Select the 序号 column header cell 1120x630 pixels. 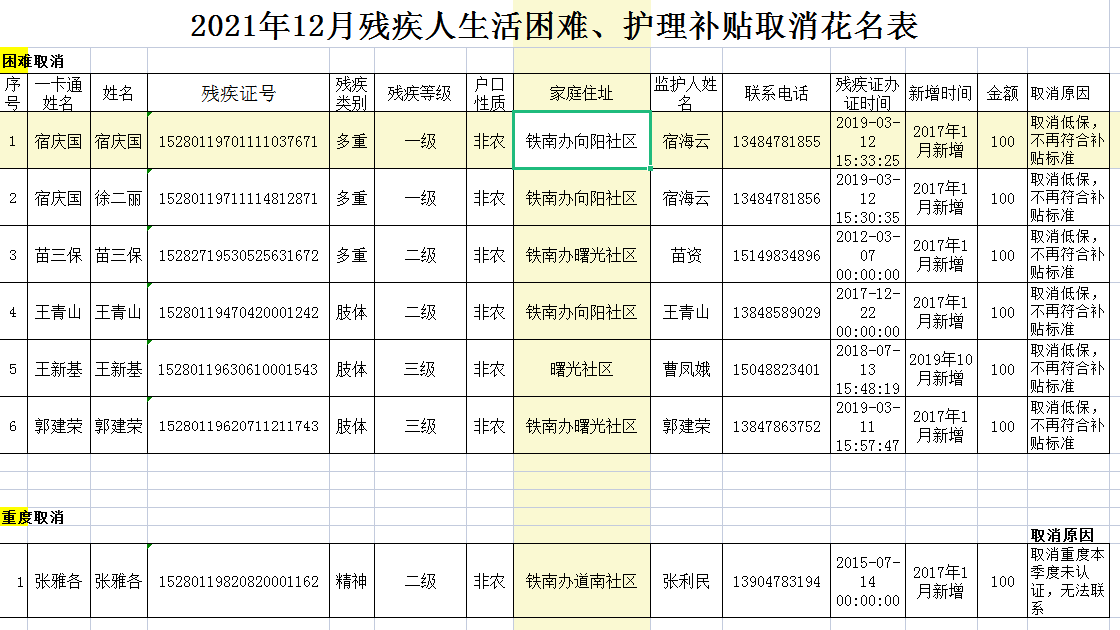coord(13,93)
